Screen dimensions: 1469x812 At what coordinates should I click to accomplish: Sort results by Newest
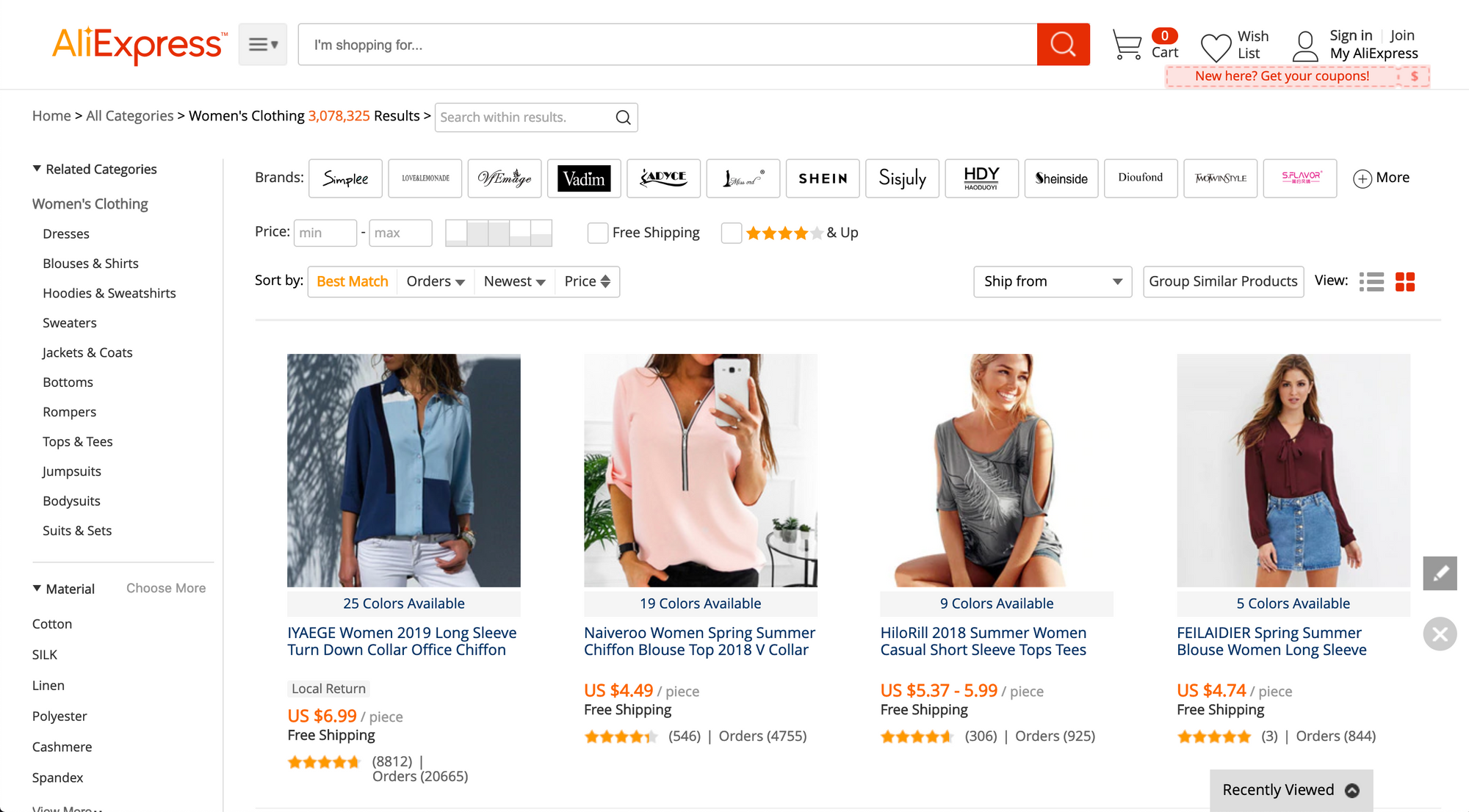click(513, 282)
